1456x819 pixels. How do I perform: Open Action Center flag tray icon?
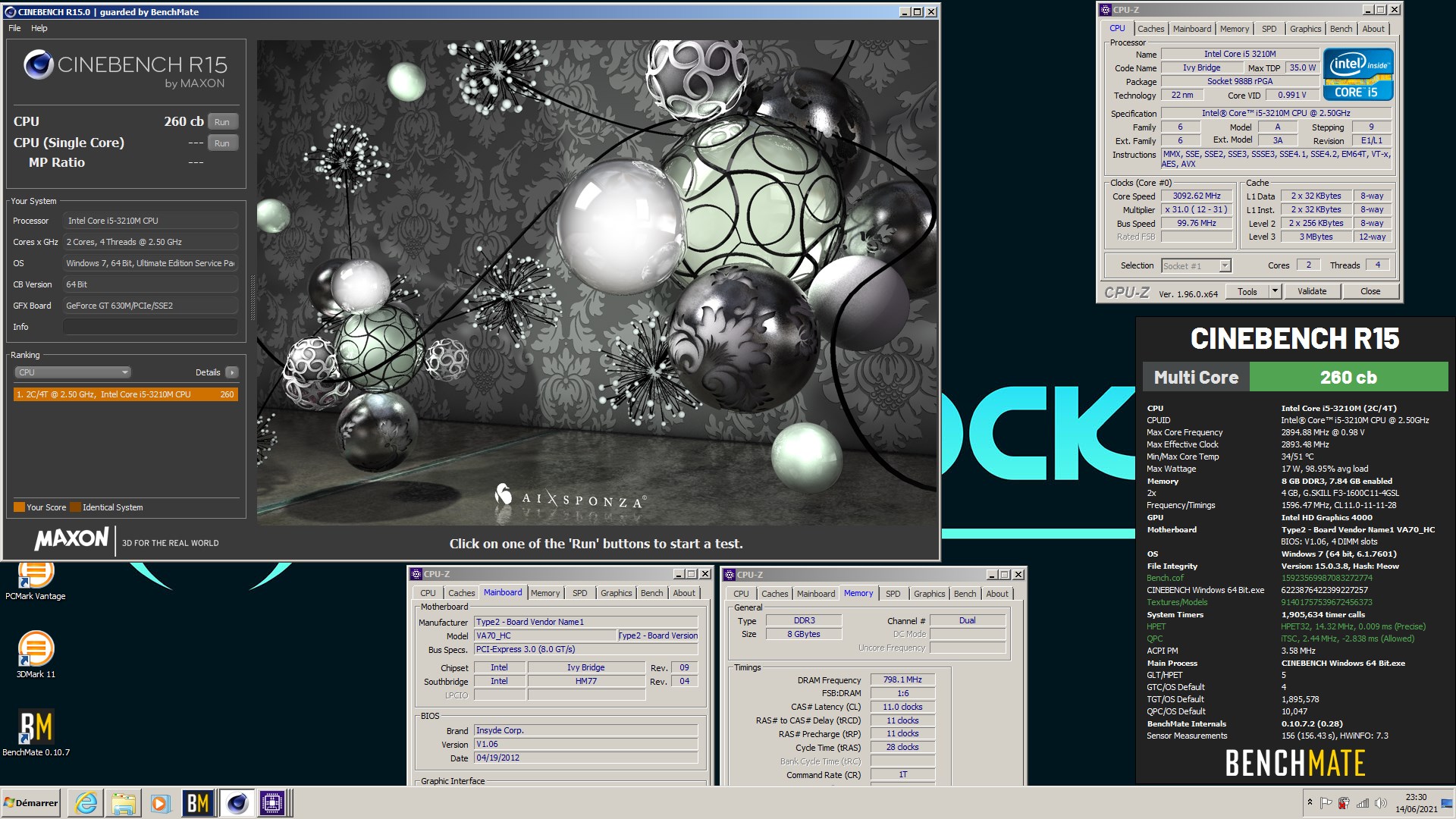[1326, 803]
